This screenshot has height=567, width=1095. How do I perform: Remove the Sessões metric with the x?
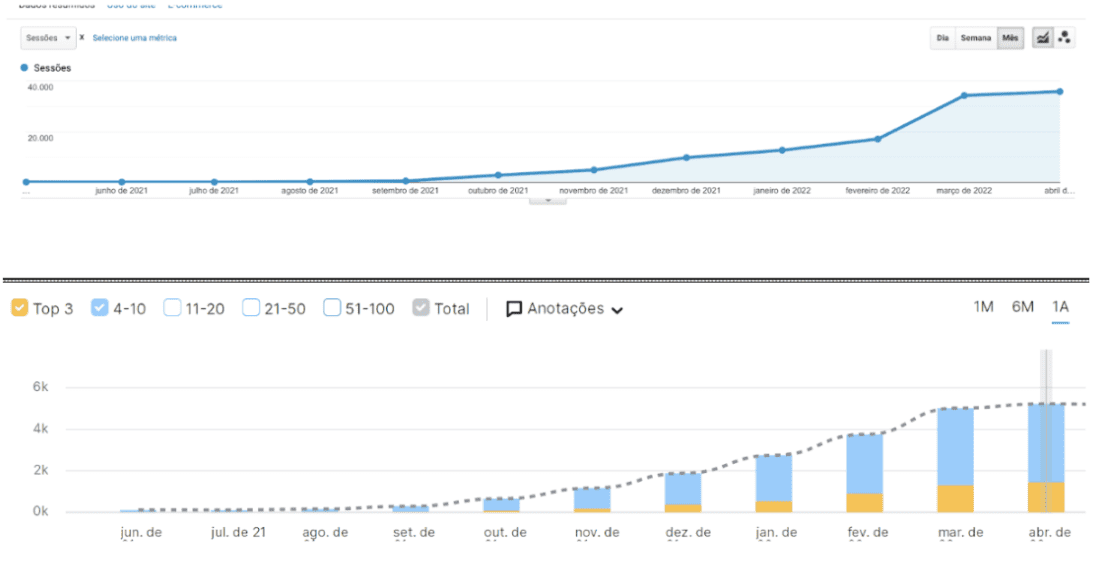82,37
